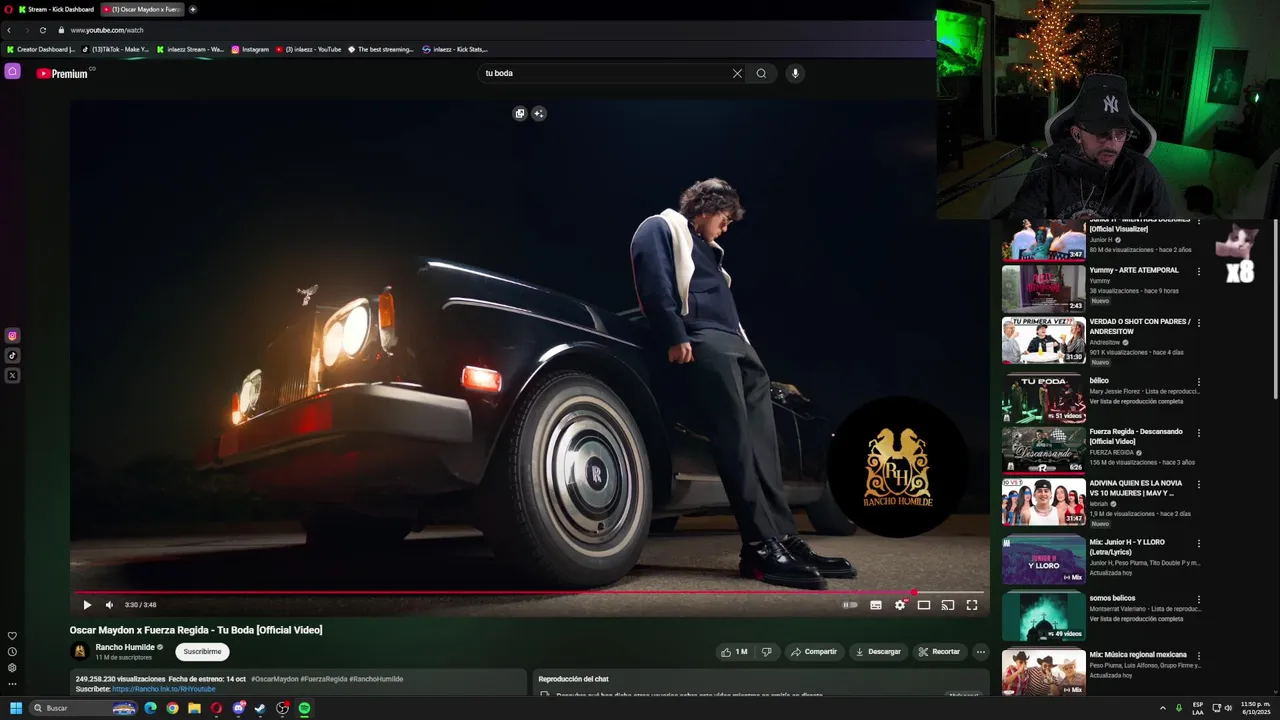Open the Rancho.lnk.to/RHYoutube link
The image size is (1280, 720).
pos(163,689)
